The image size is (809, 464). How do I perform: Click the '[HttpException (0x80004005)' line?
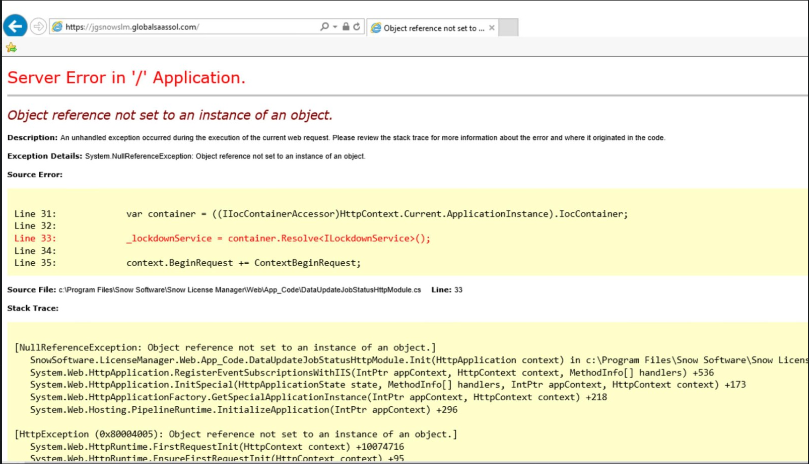(x=236, y=434)
